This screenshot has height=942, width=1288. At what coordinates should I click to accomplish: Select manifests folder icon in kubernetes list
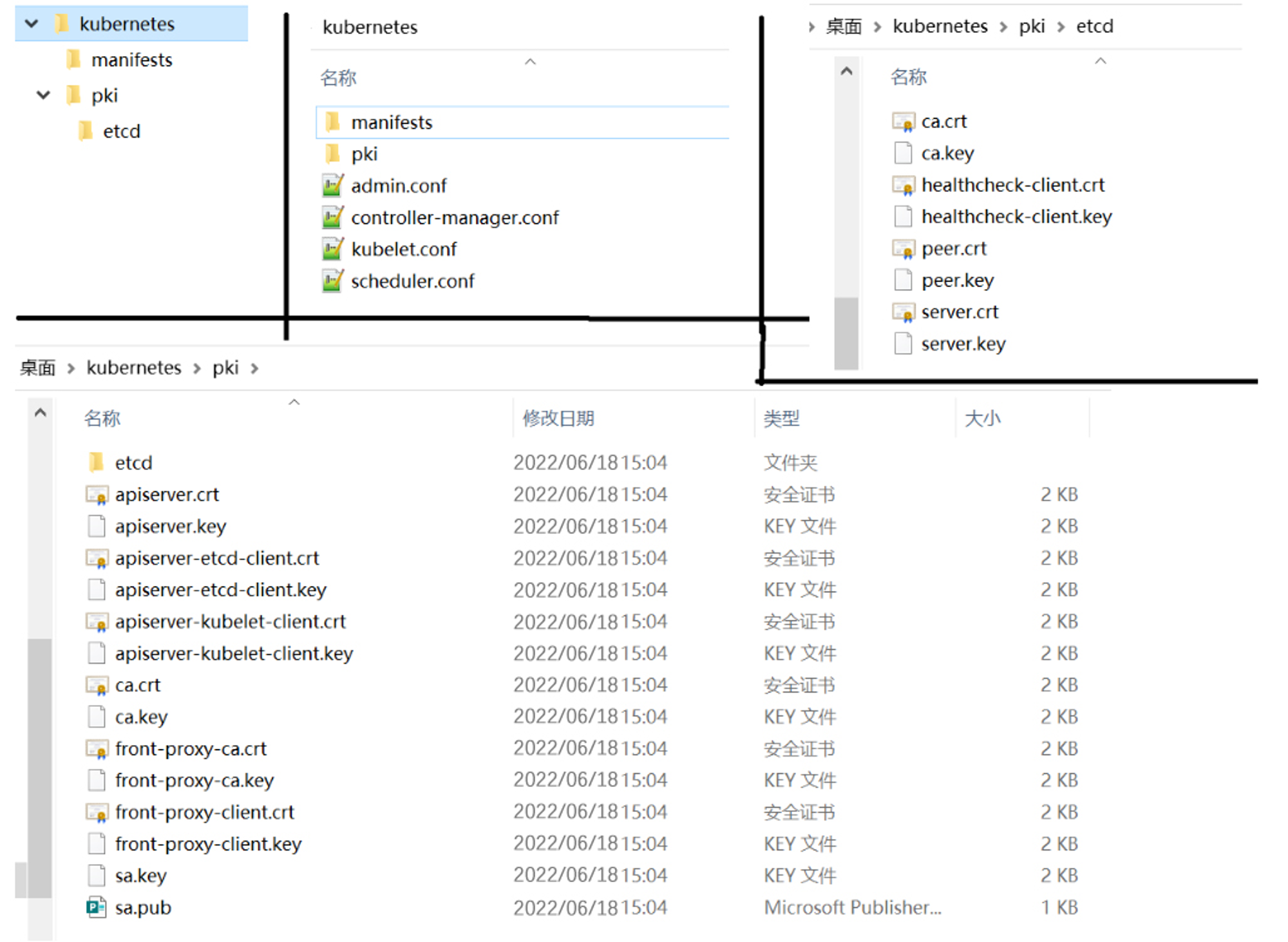[x=332, y=122]
